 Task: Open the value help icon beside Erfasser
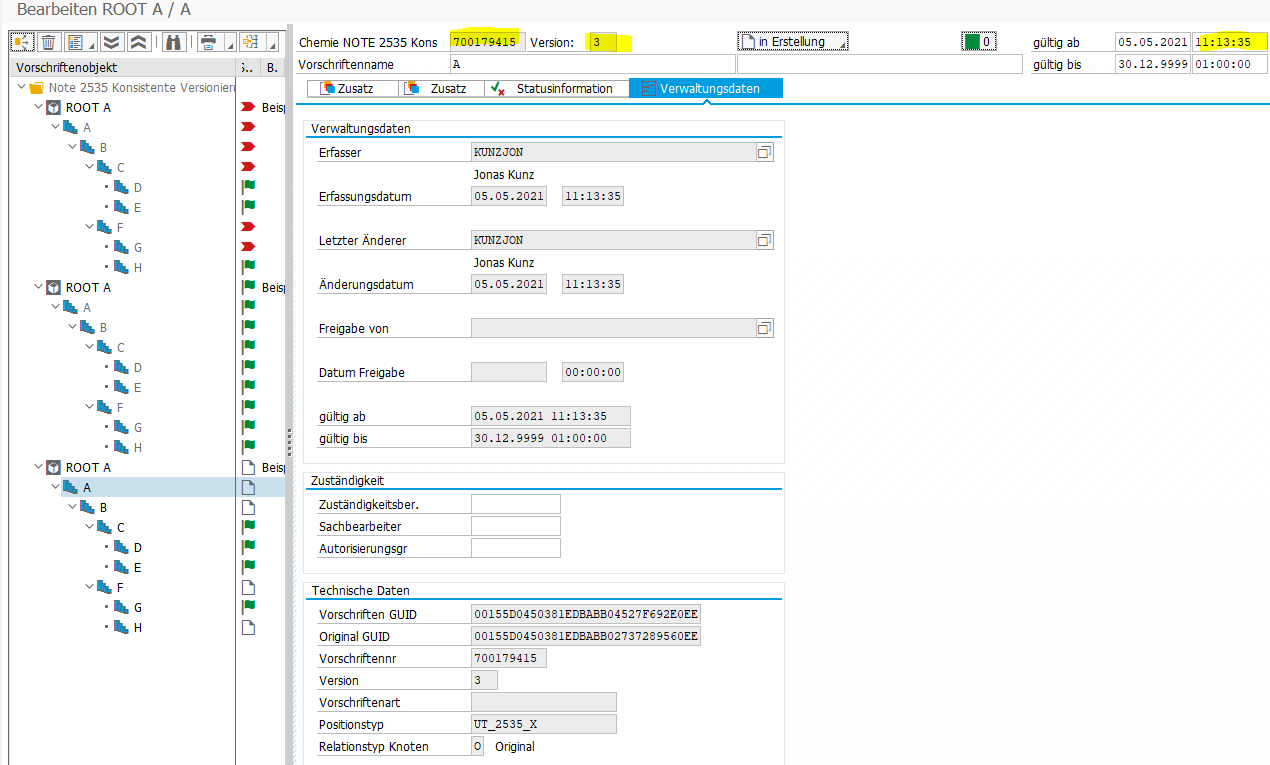(x=764, y=152)
